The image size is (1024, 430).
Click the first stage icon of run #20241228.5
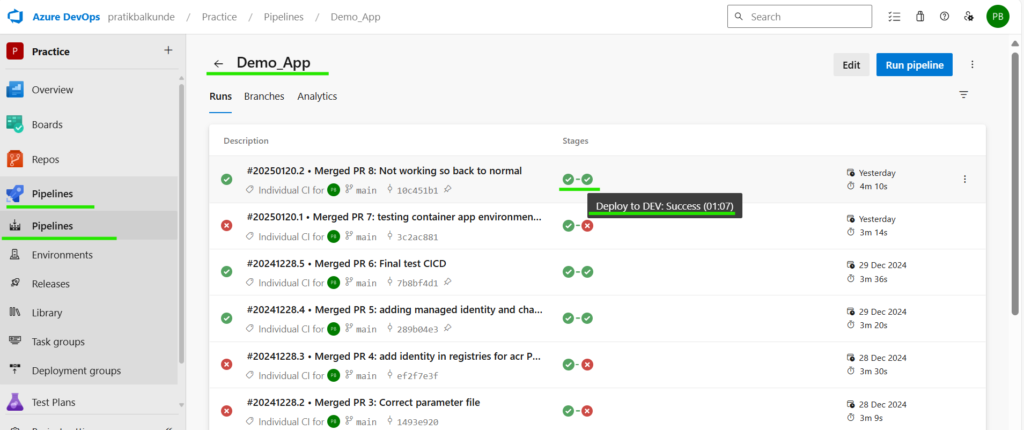pos(568,272)
